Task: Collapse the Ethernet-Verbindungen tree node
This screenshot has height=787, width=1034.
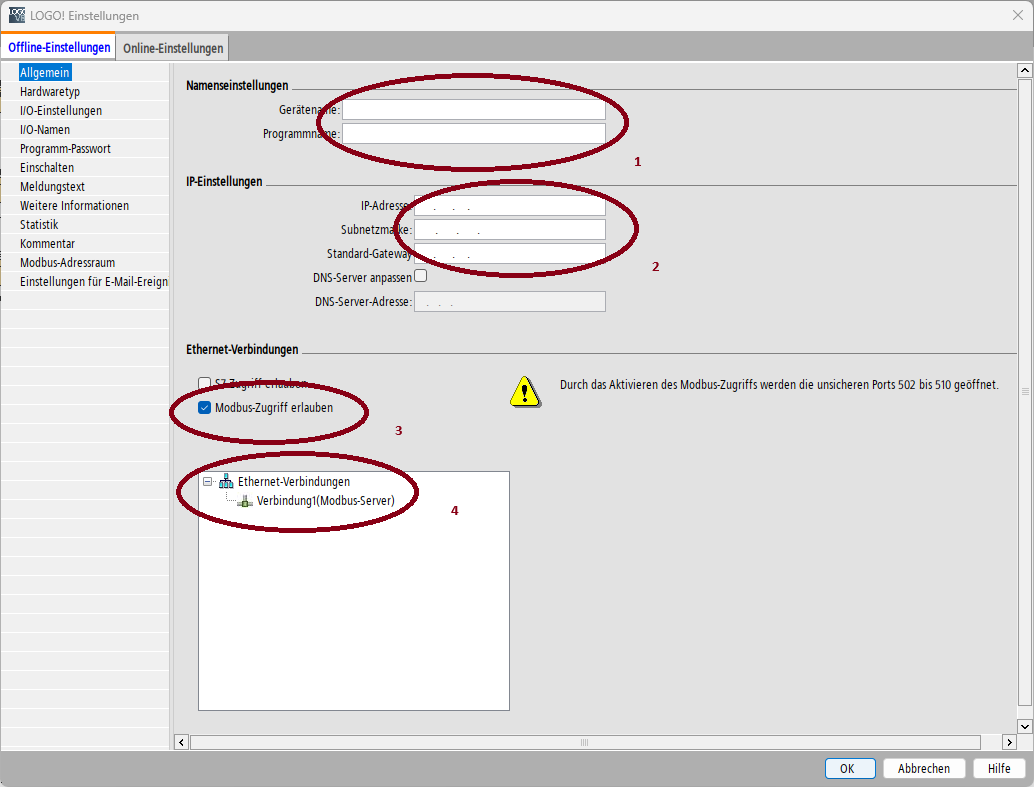Action: click(208, 482)
